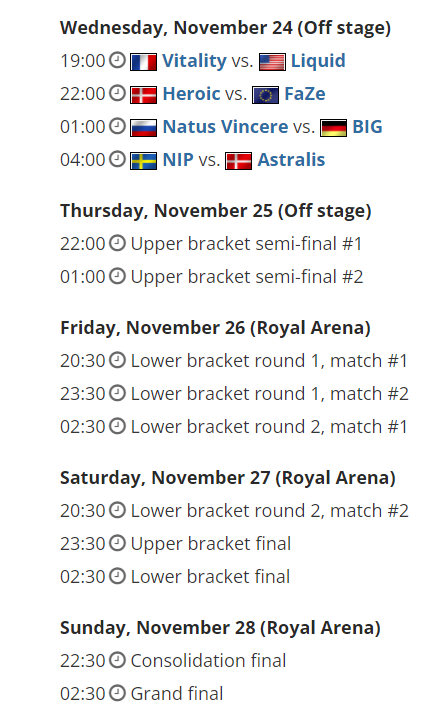Open the Heroic team page
Image resolution: width=442 pixels, height=718 pixels.
click(x=191, y=93)
